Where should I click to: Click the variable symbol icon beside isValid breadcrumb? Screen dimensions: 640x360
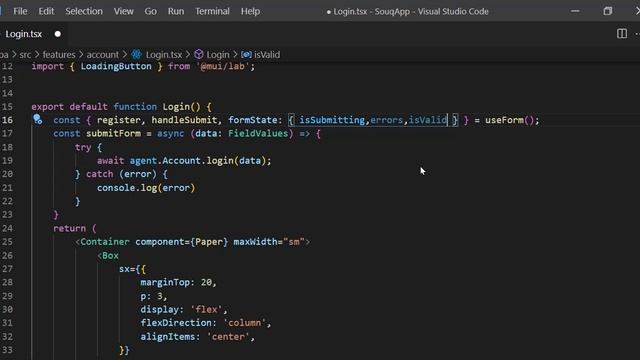246,54
